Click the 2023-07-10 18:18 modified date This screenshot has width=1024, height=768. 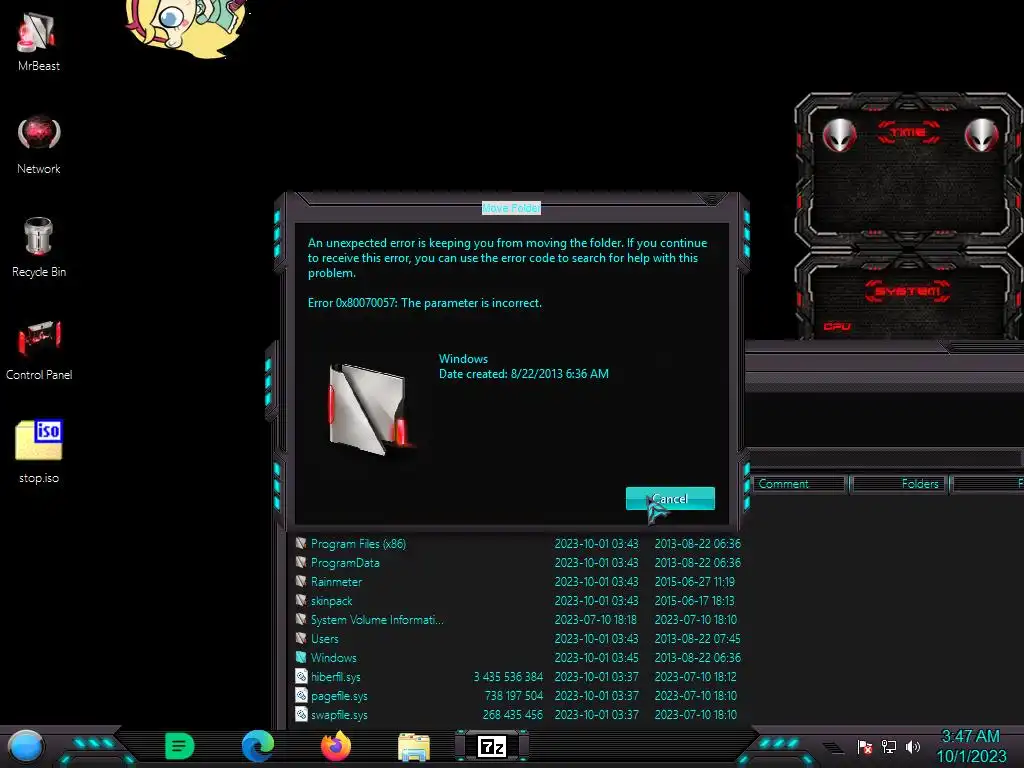596,620
